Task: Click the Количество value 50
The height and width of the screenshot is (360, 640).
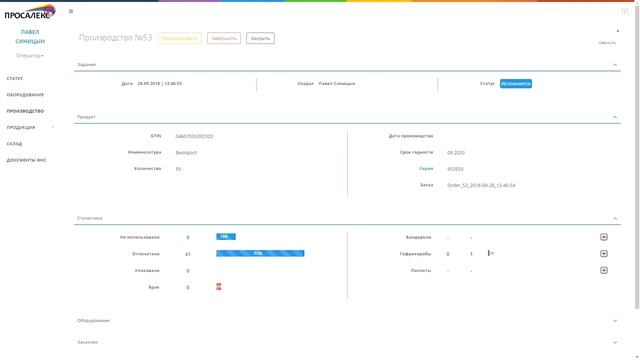Action: click(x=178, y=169)
